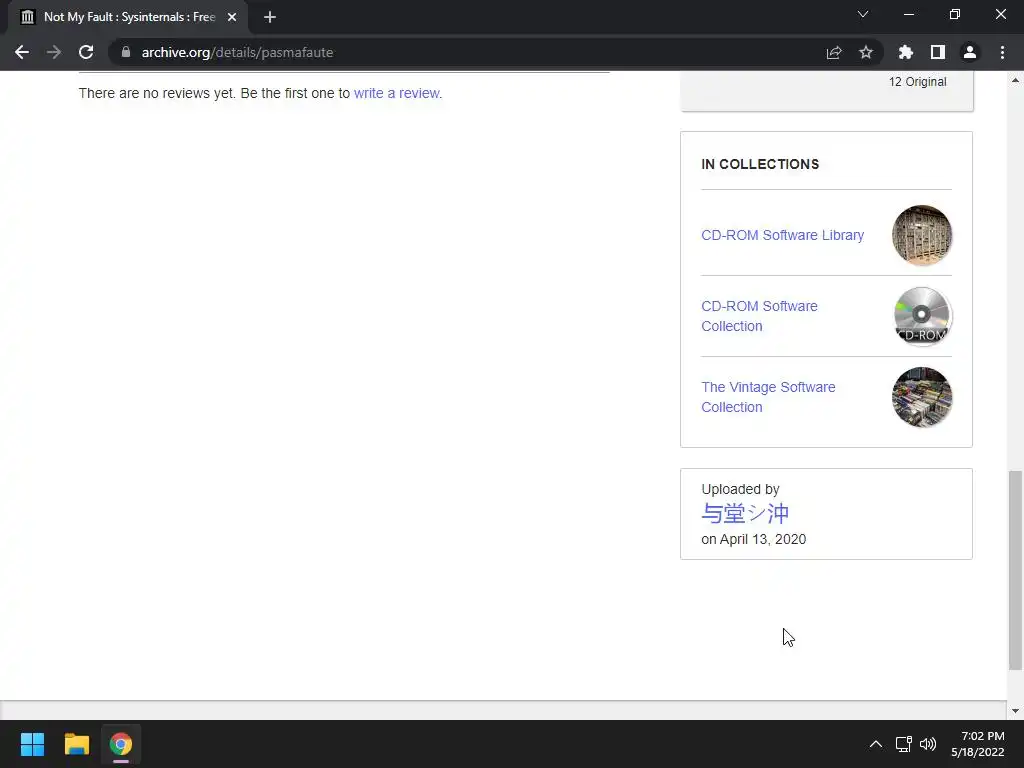Click the CD-ROM Software Library thumbnail
Screen dimensions: 1024x768
(921, 235)
